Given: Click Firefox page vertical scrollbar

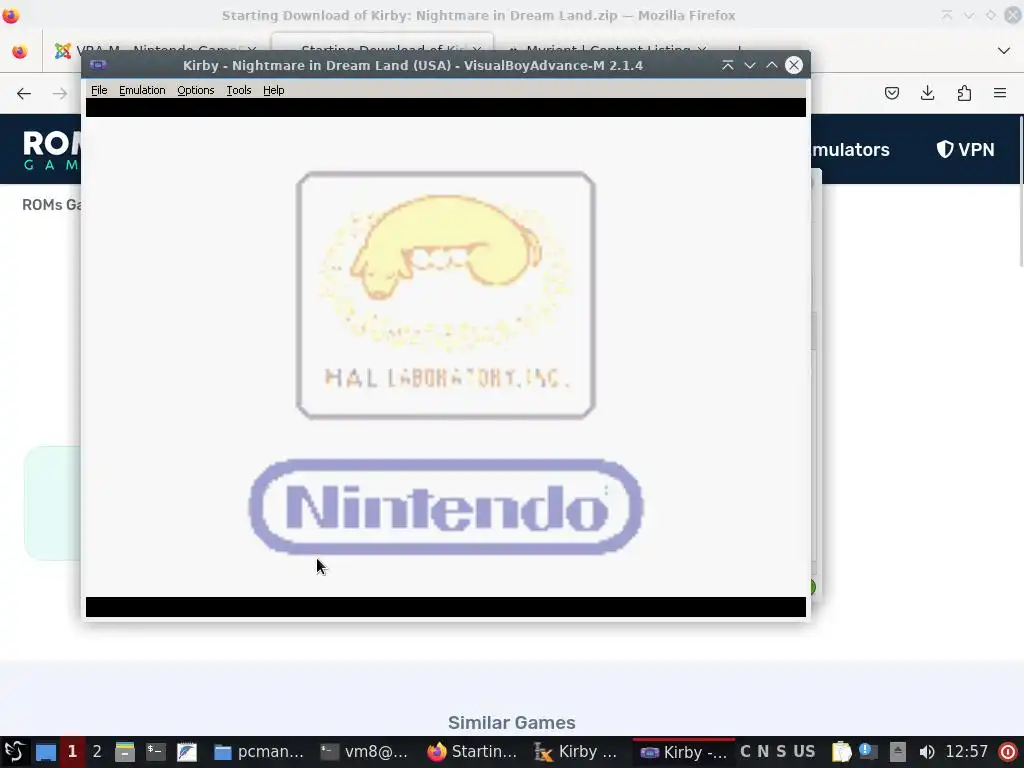Looking at the screenshot, I should [x=1019, y=192].
